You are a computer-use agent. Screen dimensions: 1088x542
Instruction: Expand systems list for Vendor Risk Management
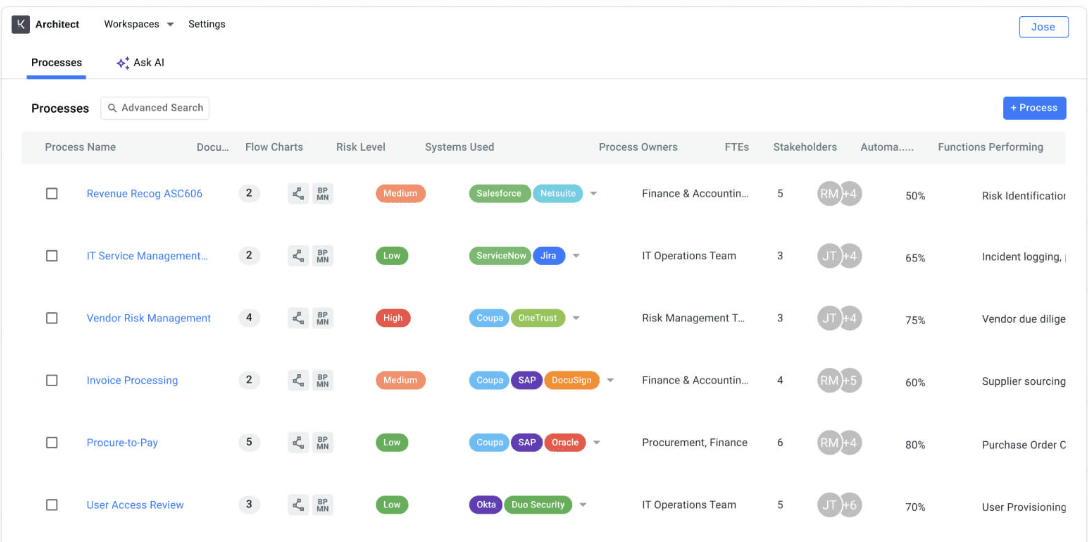click(x=576, y=319)
